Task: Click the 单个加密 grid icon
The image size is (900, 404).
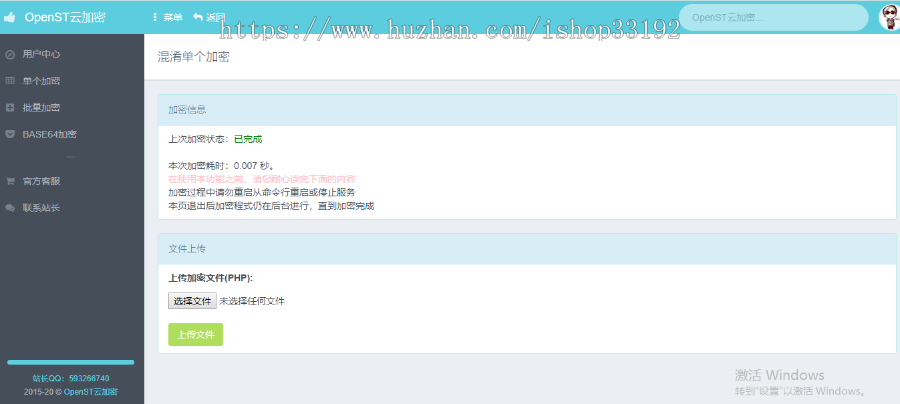Action: coord(10,81)
